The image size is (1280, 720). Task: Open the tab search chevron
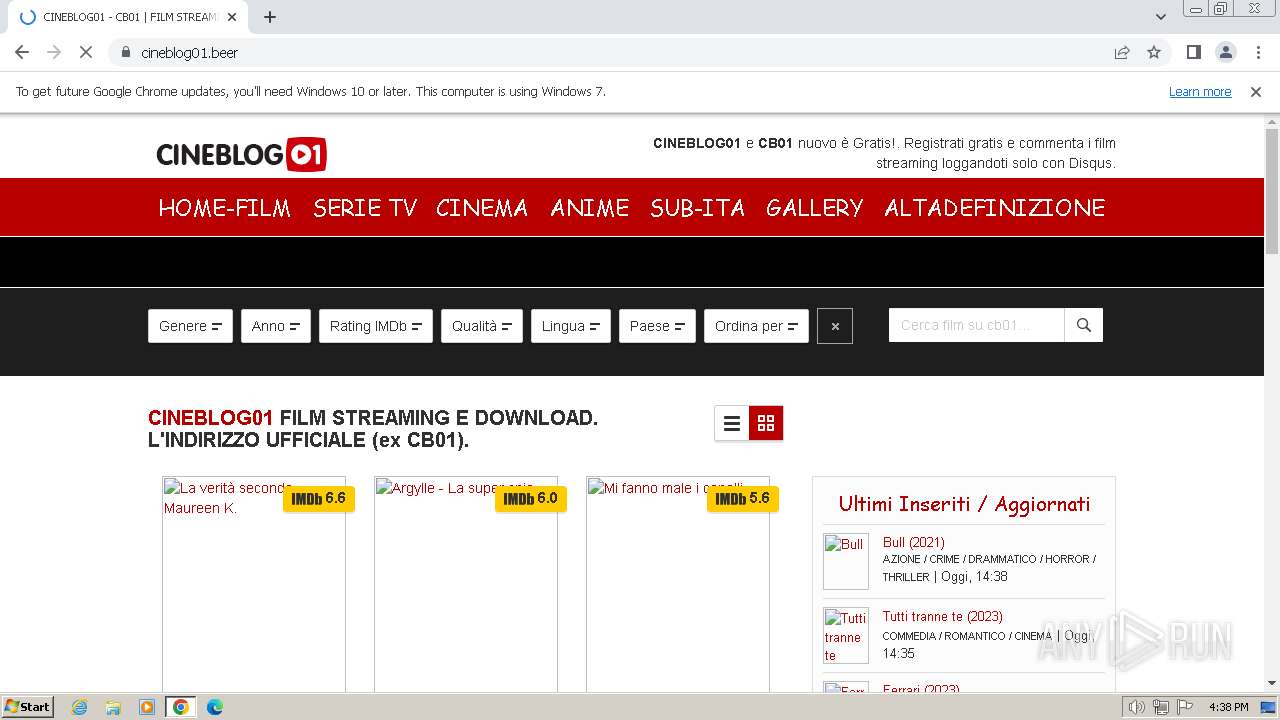tap(1161, 17)
